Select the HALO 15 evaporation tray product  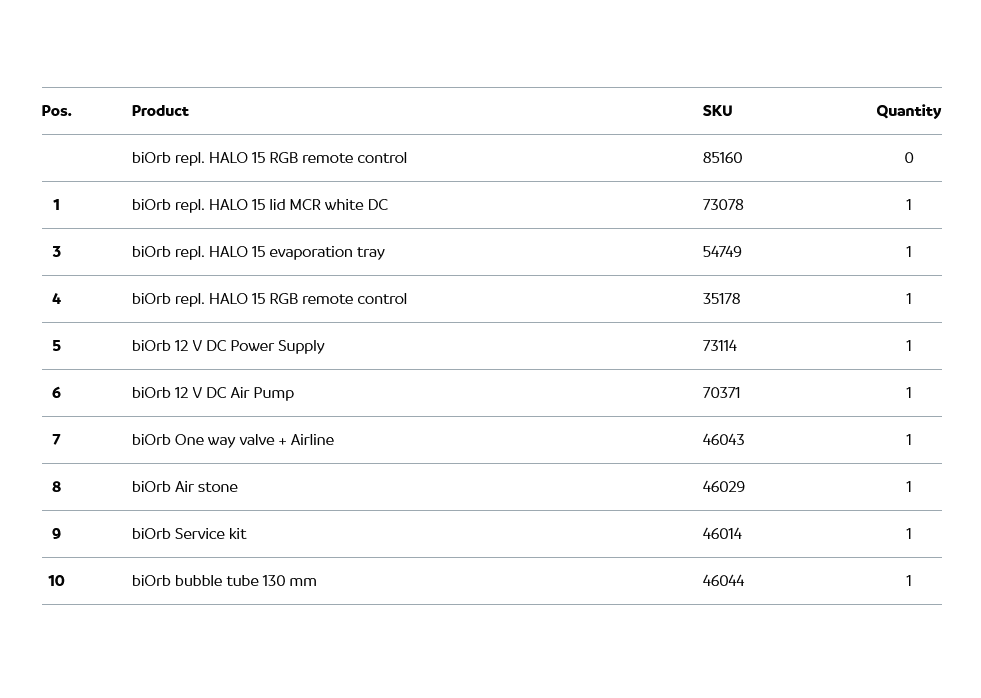(x=258, y=252)
